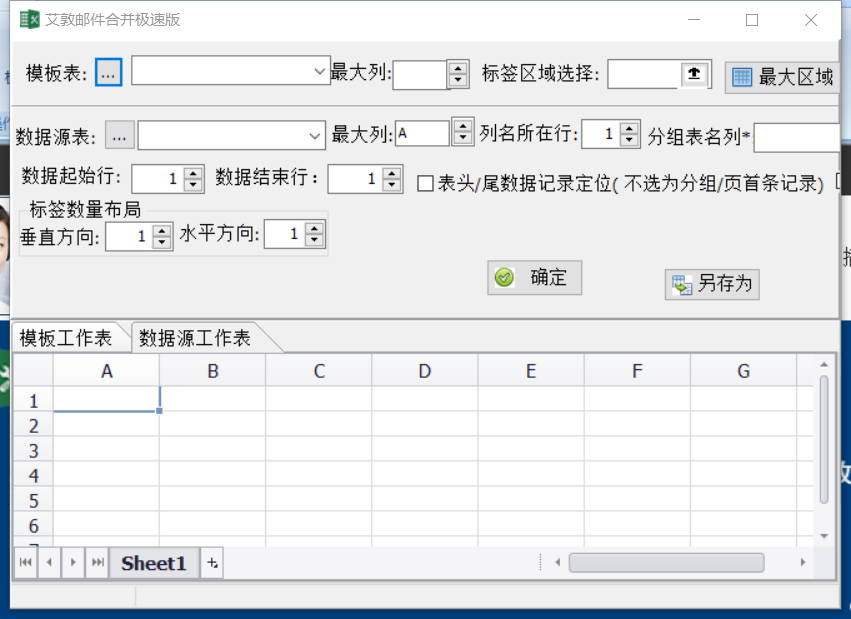Click the select-all corner of spreadsheet
Image resolution: width=851 pixels, height=619 pixels.
34,371
